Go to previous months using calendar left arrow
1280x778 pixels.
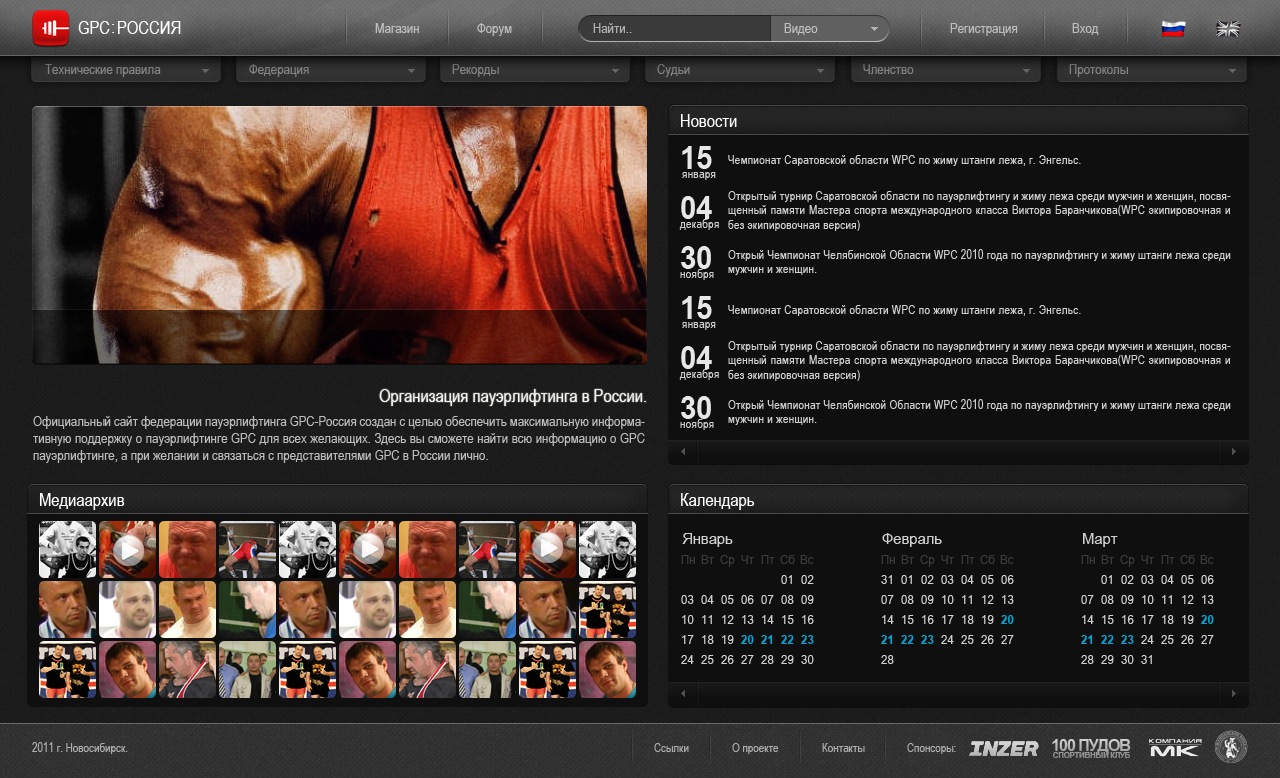click(683, 693)
